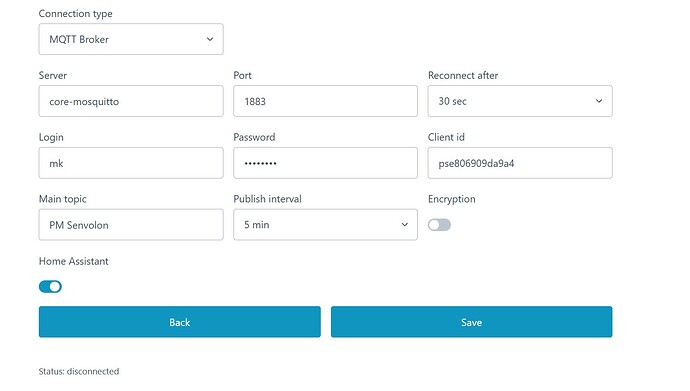Save the MQTT connection settings
Viewport: 690px width, 391px height.
point(471,322)
